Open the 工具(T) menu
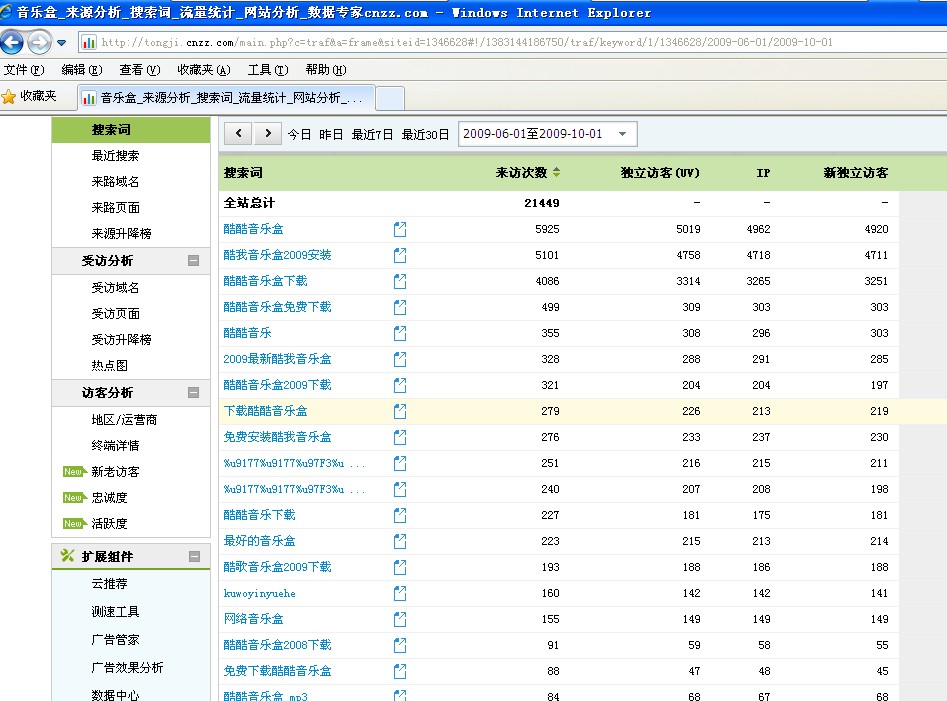 pos(268,70)
